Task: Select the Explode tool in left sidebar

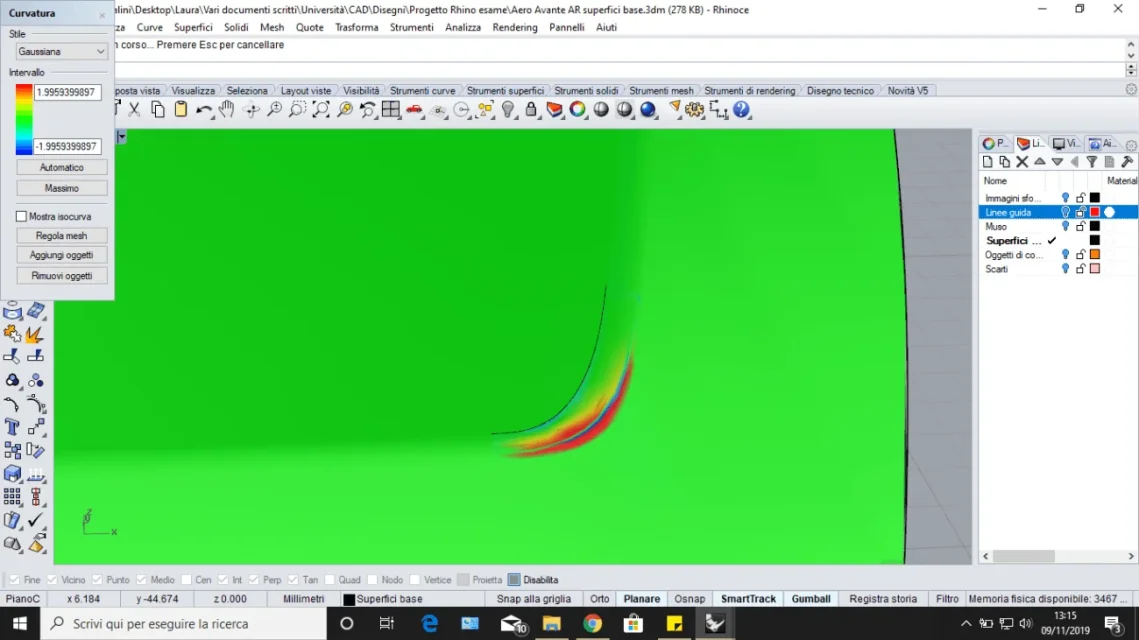Action: pyautogui.click(x=34, y=334)
